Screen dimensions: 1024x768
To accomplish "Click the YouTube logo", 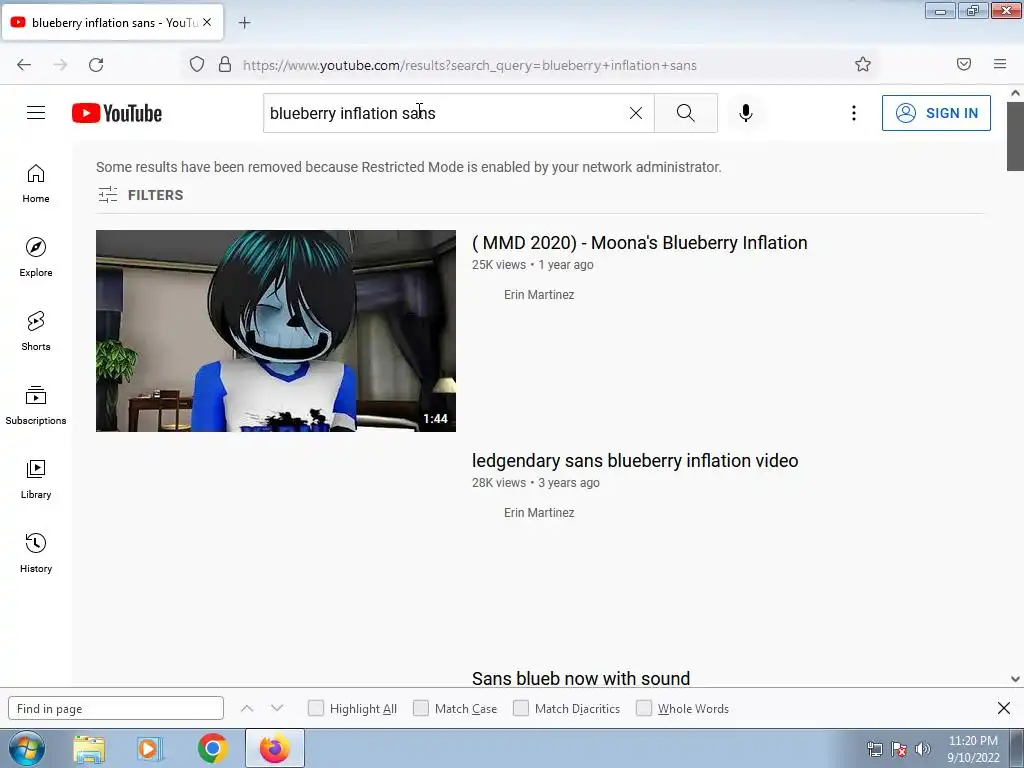I will tap(117, 113).
